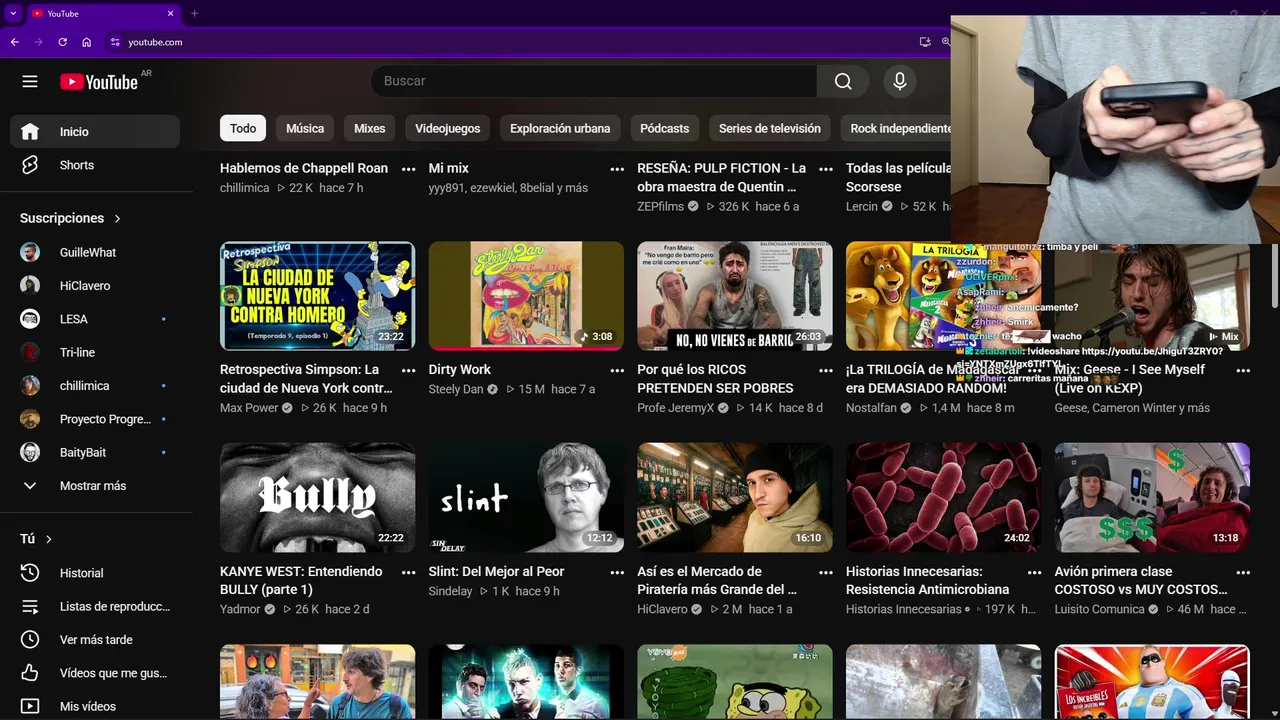Start voice search with microphone

coord(900,82)
